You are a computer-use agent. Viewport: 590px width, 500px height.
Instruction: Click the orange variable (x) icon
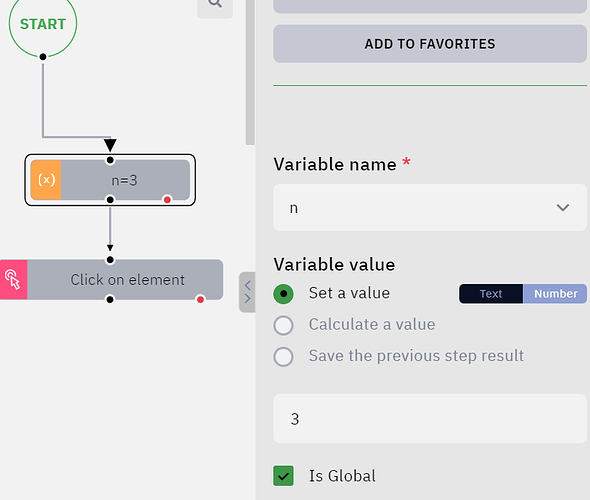[46, 180]
